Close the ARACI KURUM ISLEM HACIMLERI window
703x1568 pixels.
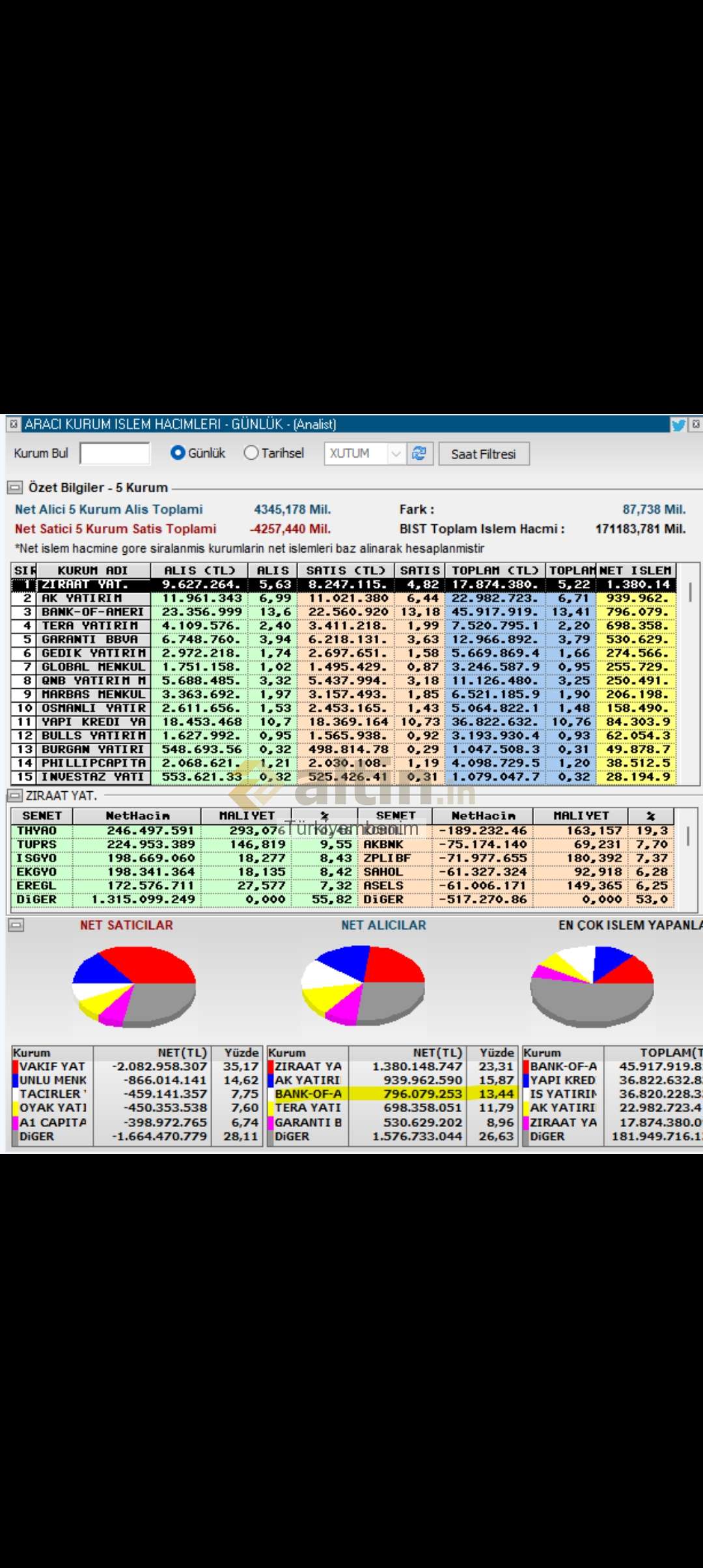coord(695,424)
